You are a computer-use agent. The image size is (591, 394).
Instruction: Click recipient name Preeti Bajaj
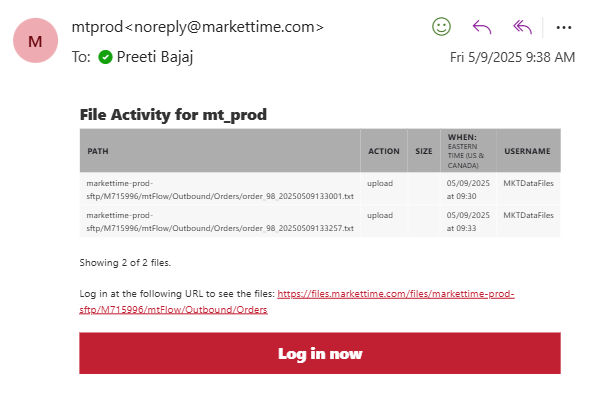[155, 57]
